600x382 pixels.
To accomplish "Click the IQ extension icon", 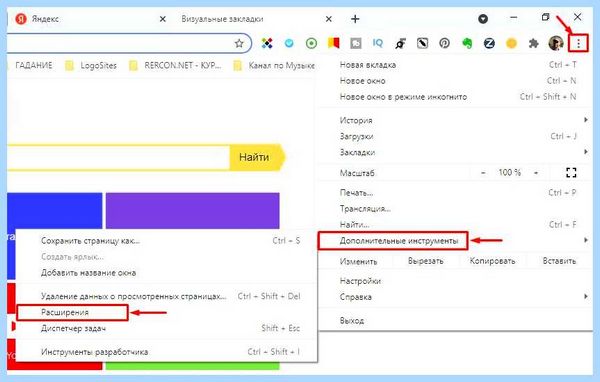I will point(378,43).
